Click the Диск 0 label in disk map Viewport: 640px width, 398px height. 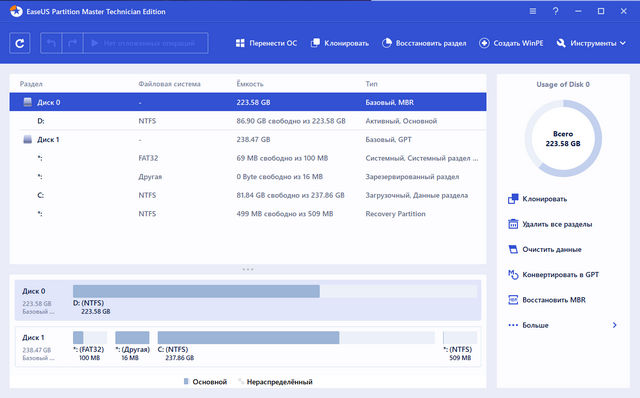pos(34,291)
